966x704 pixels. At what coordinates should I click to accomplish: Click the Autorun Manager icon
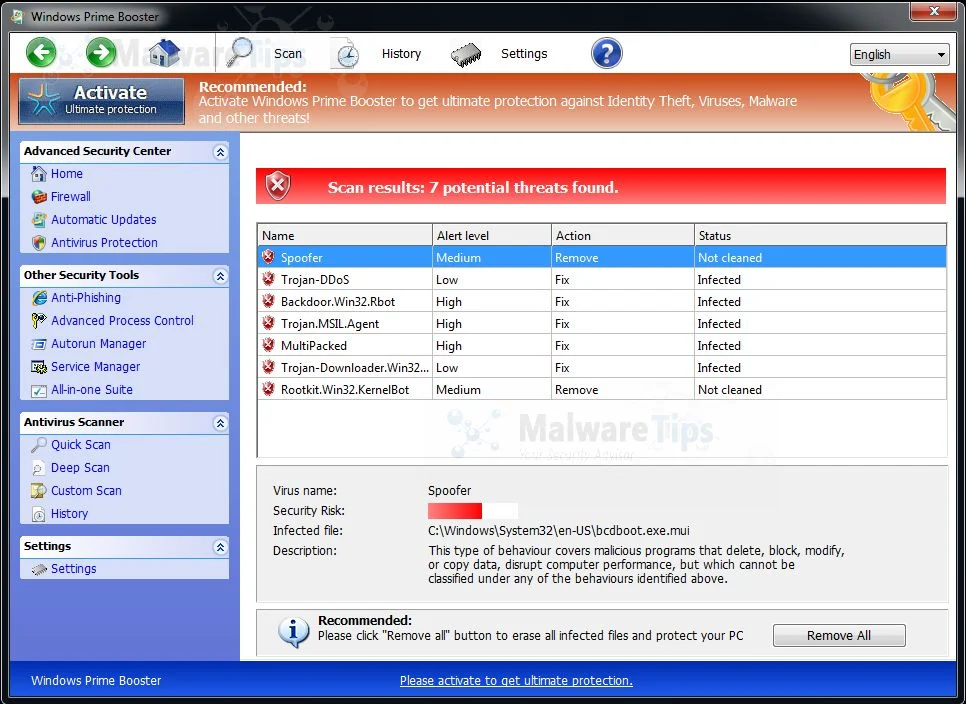point(39,344)
